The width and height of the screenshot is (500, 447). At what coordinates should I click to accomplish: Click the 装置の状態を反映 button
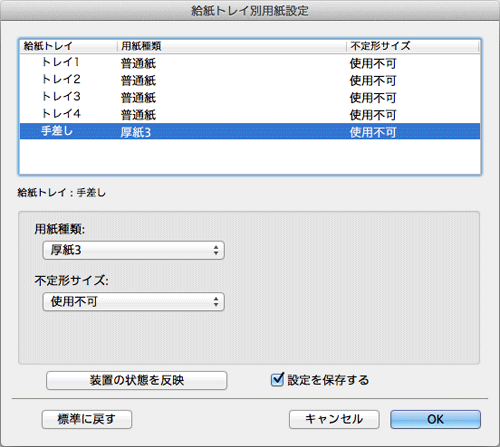pyautogui.click(x=137, y=380)
